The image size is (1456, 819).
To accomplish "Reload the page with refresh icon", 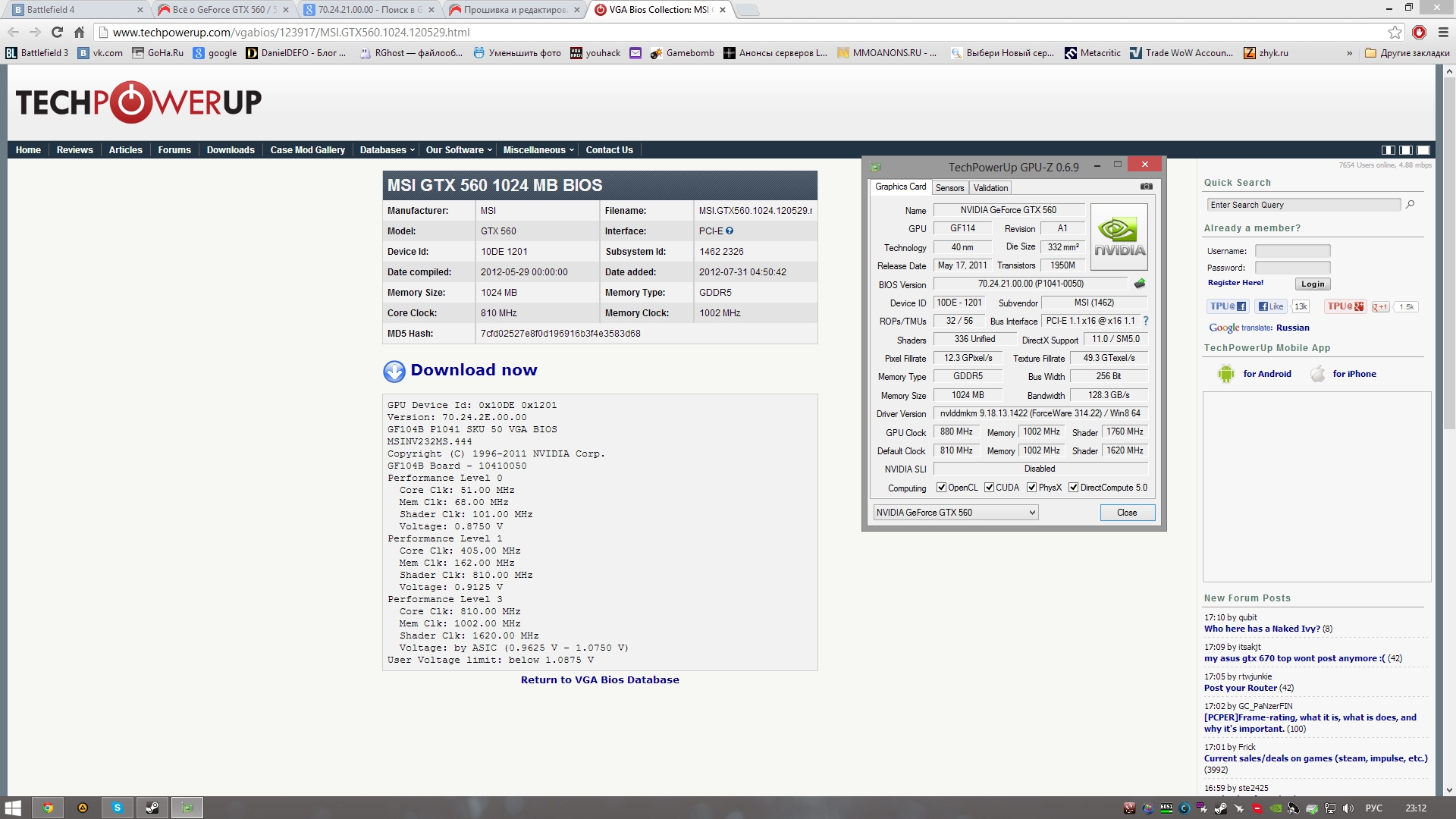I will 57,32.
